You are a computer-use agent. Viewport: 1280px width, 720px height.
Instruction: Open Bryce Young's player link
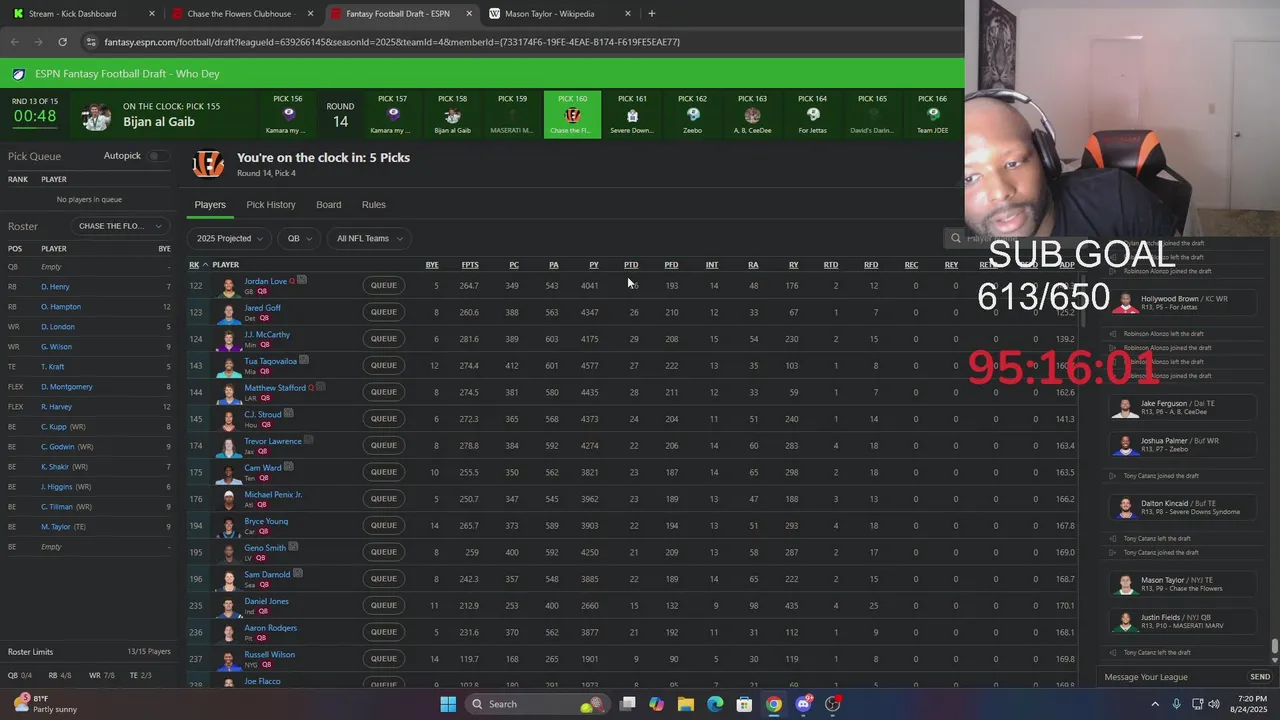click(266, 521)
